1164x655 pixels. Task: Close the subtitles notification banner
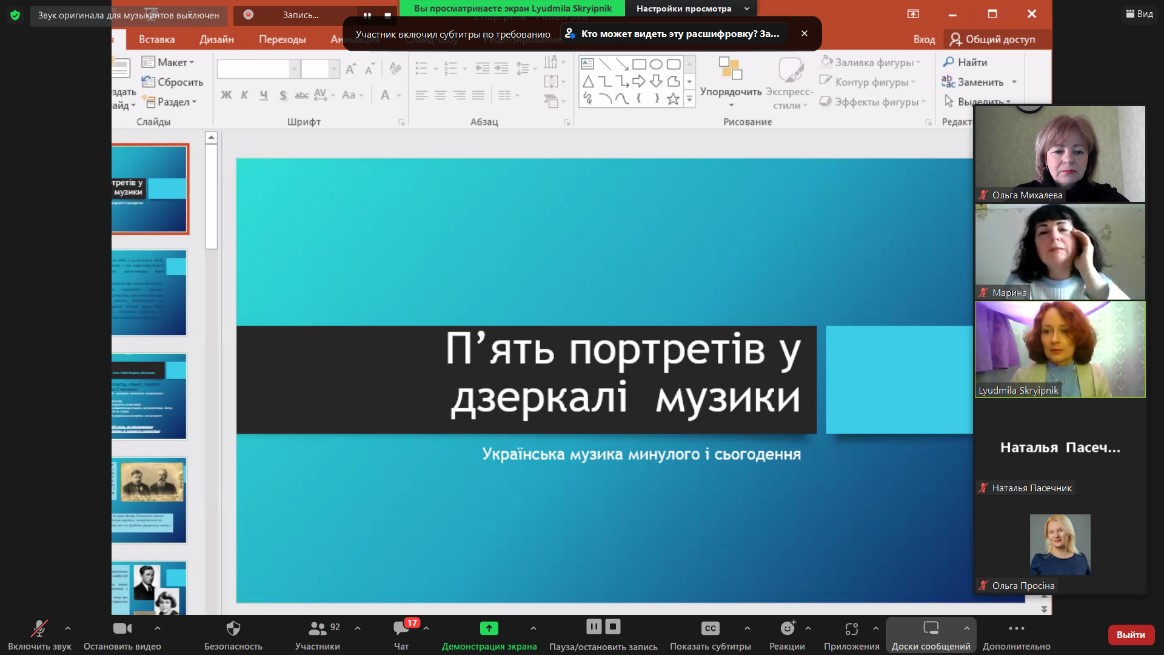click(x=804, y=33)
